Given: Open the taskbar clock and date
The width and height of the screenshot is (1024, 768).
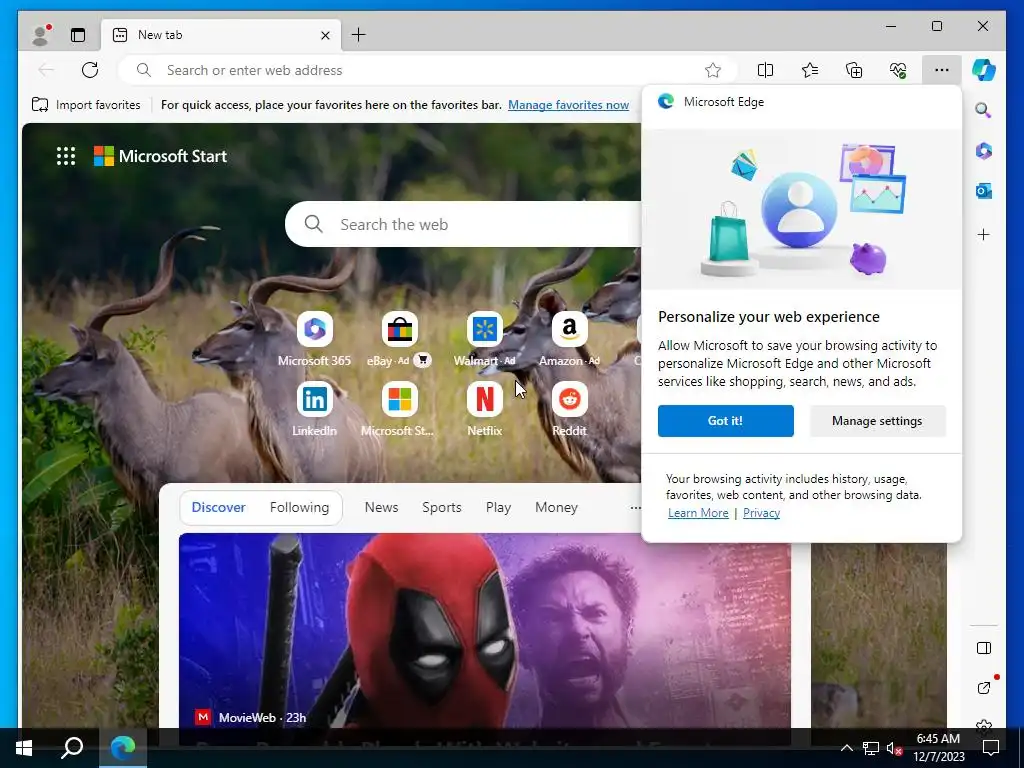Looking at the screenshot, I should click(x=938, y=748).
